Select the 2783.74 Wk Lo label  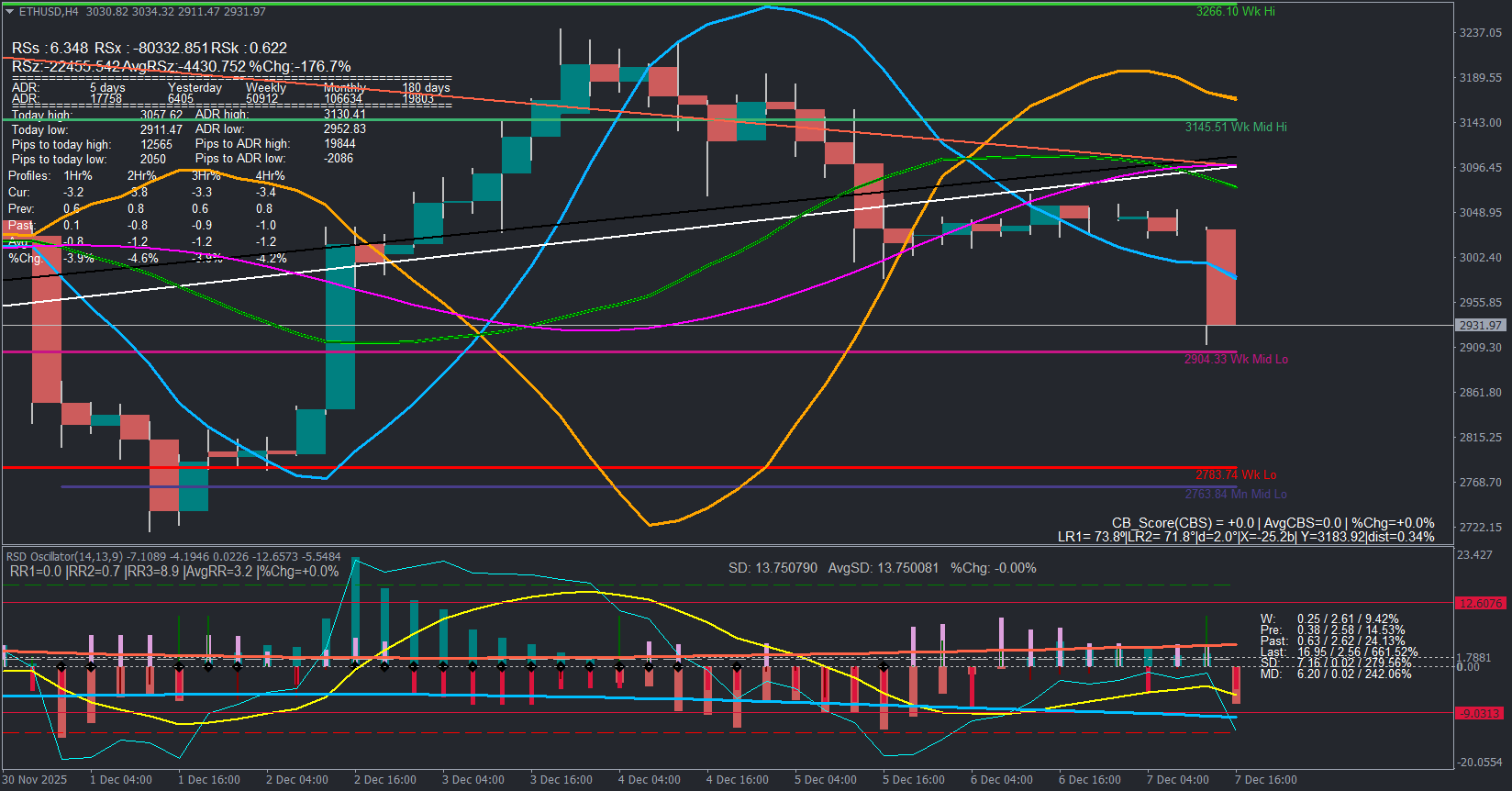[1235, 475]
